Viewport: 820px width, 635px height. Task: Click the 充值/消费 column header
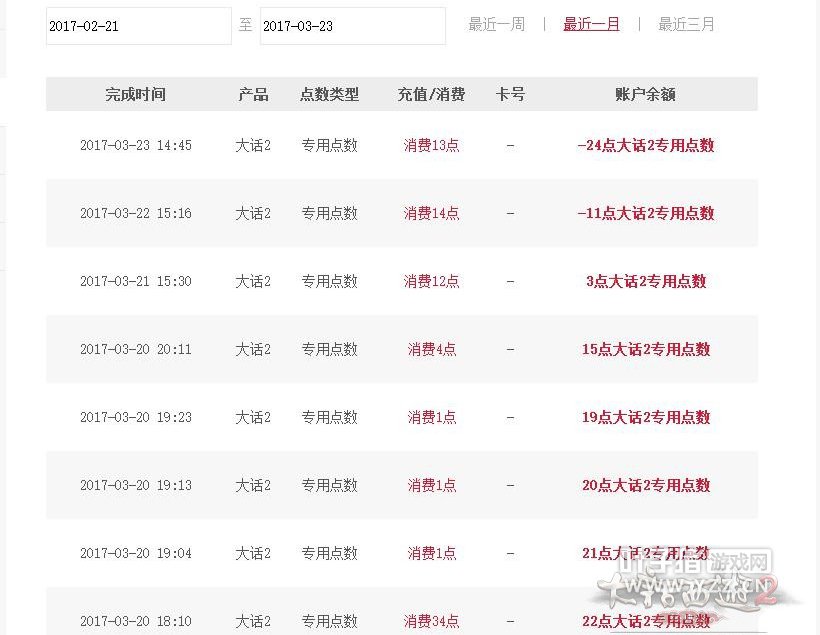[431, 94]
